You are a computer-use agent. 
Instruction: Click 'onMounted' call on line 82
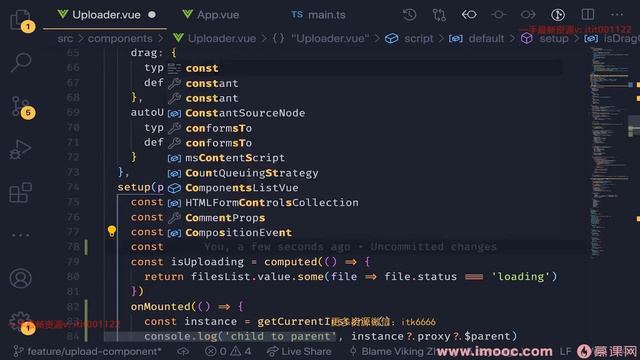(161, 307)
